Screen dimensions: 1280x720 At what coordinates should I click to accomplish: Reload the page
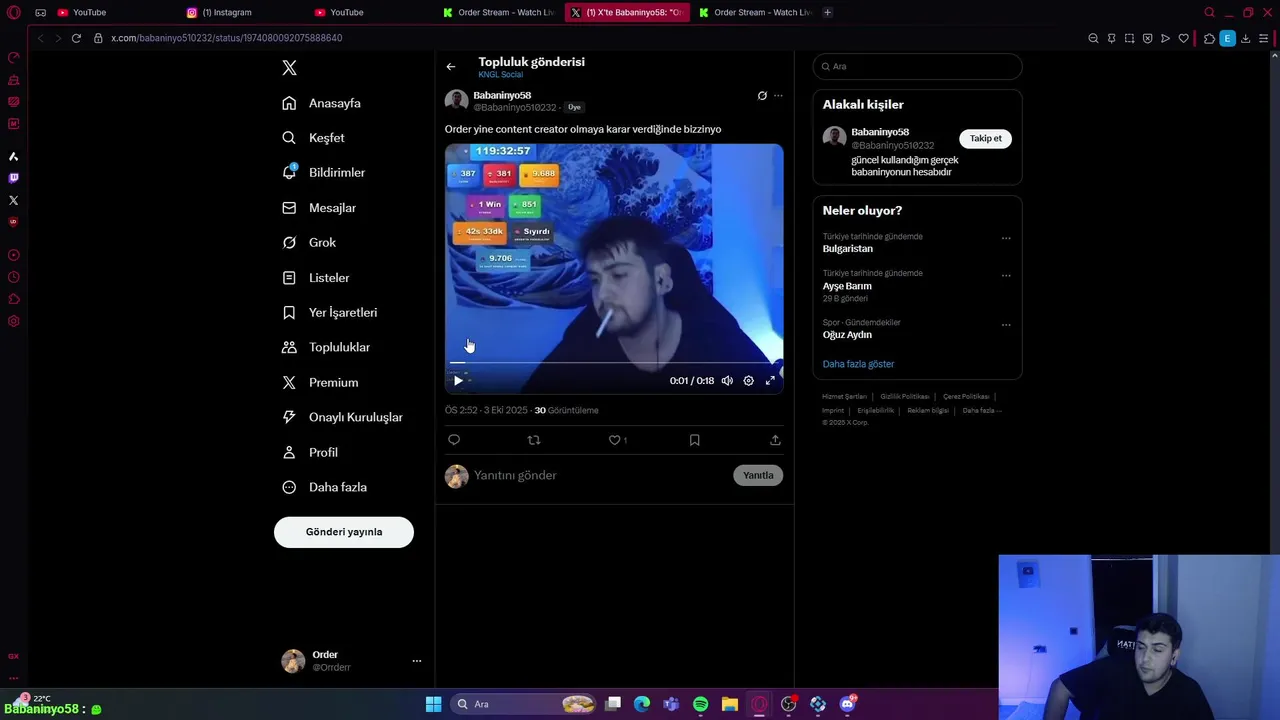76,38
